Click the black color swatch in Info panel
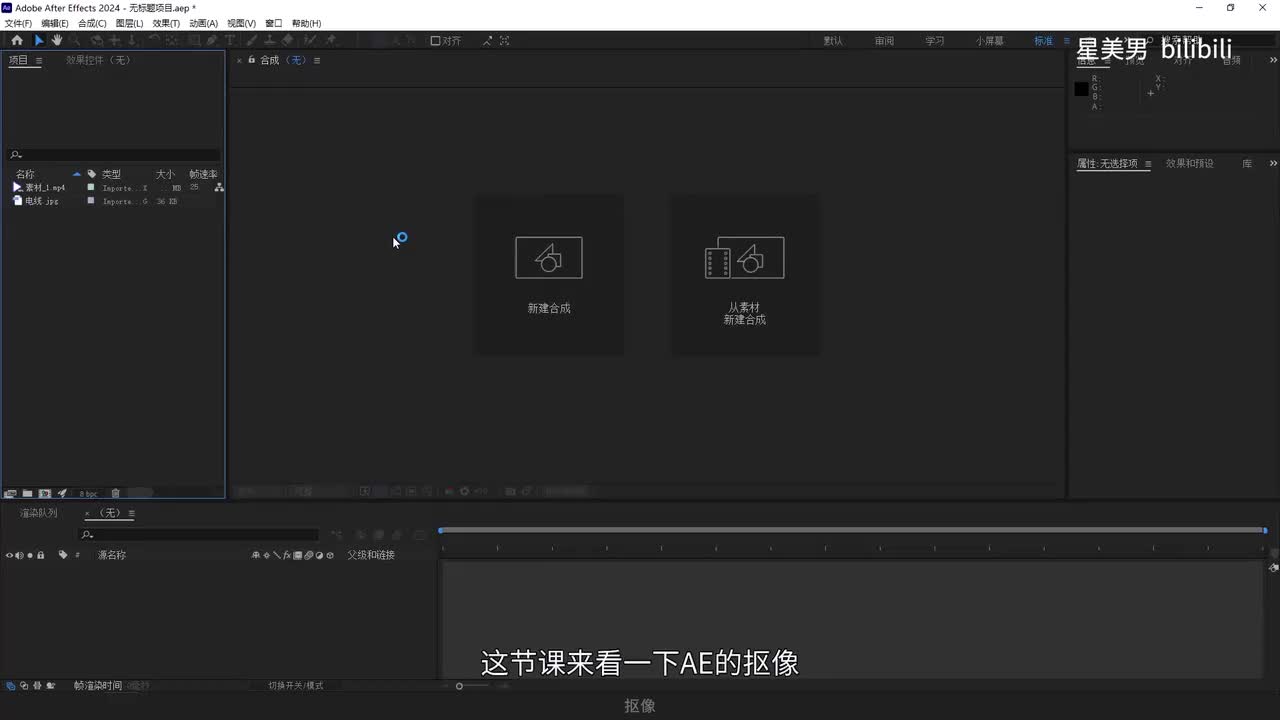The width and height of the screenshot is (1280, 720). tap(1081, 89)
